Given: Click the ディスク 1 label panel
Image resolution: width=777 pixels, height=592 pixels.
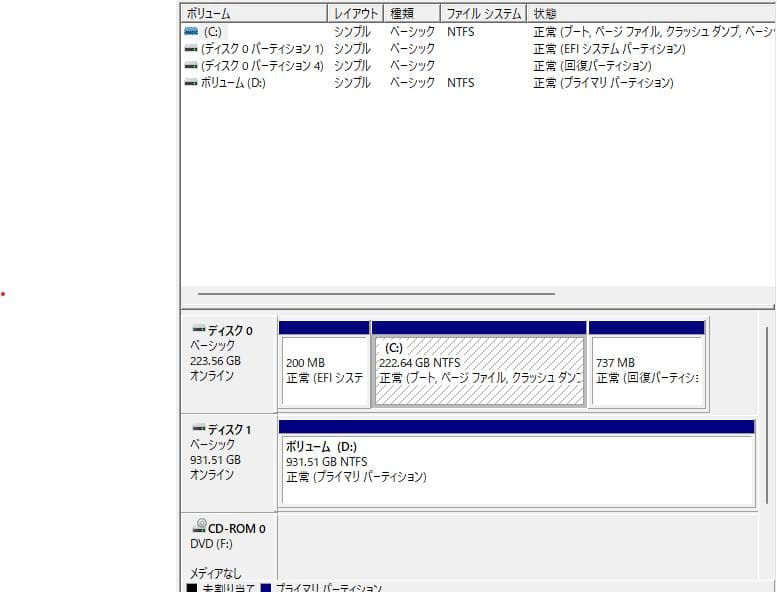Looking at the screenshot, I should pos(229,463).
